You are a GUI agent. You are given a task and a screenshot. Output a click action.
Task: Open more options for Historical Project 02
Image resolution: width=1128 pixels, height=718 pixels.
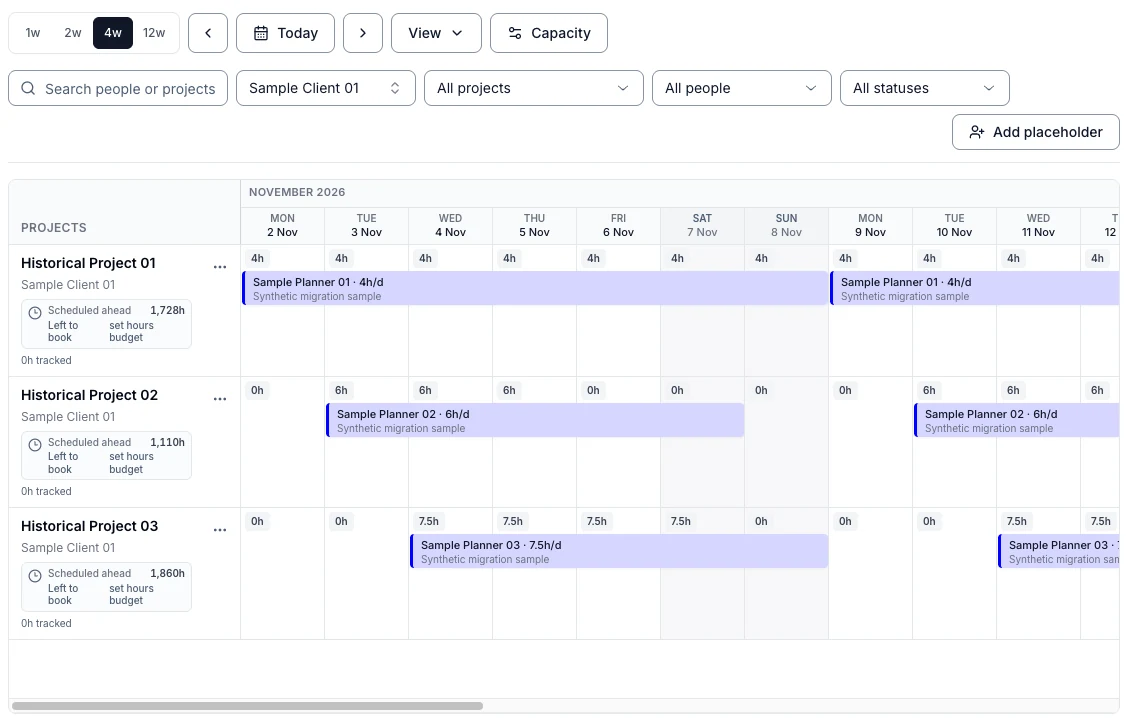click(220, 399)
